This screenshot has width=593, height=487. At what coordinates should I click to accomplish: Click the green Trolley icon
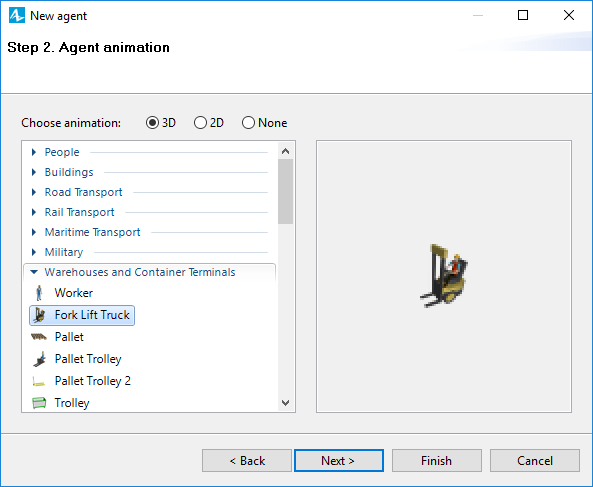coord(39,403)
